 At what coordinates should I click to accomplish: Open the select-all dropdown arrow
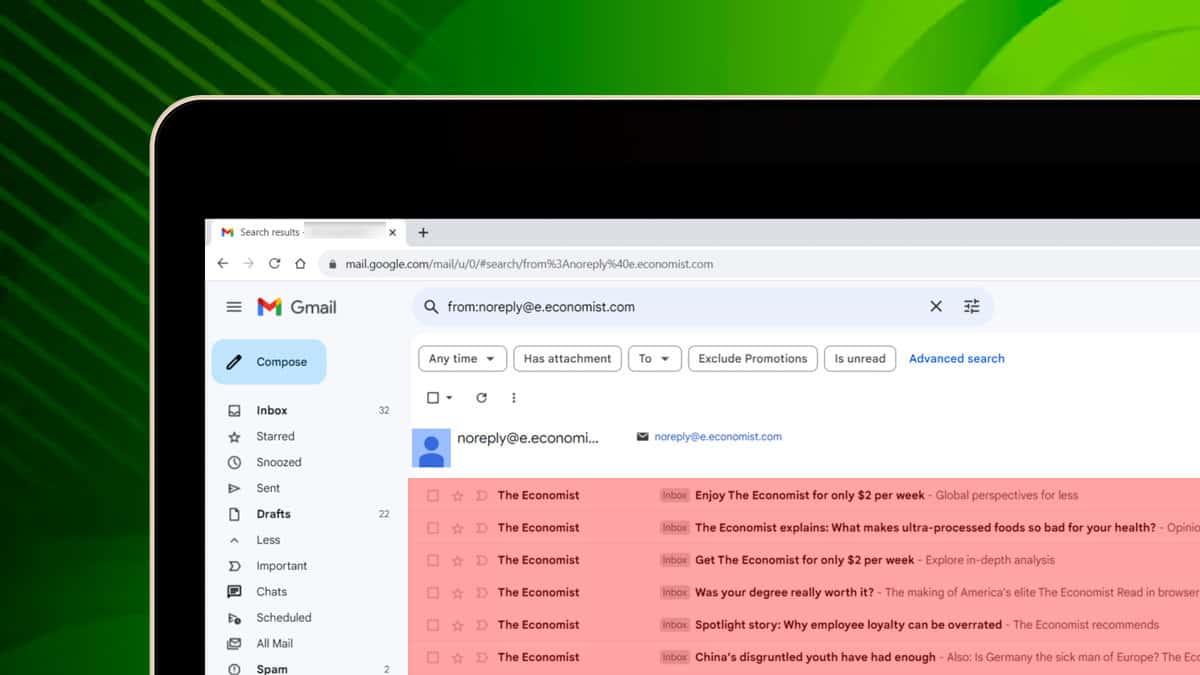coord(449,398)
